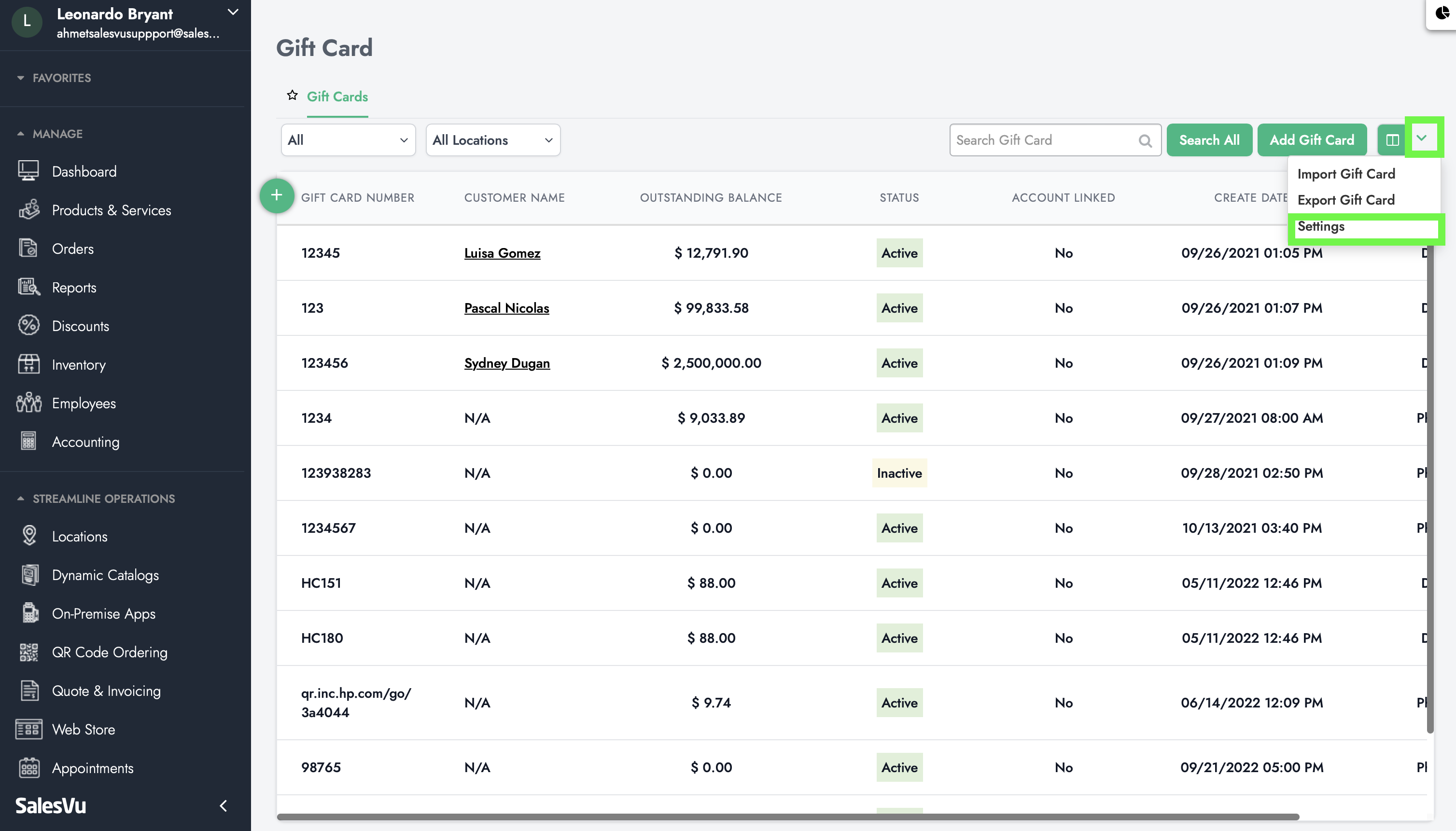
Task: Click the Appointments calendar icon
Action: click(28, 768)
